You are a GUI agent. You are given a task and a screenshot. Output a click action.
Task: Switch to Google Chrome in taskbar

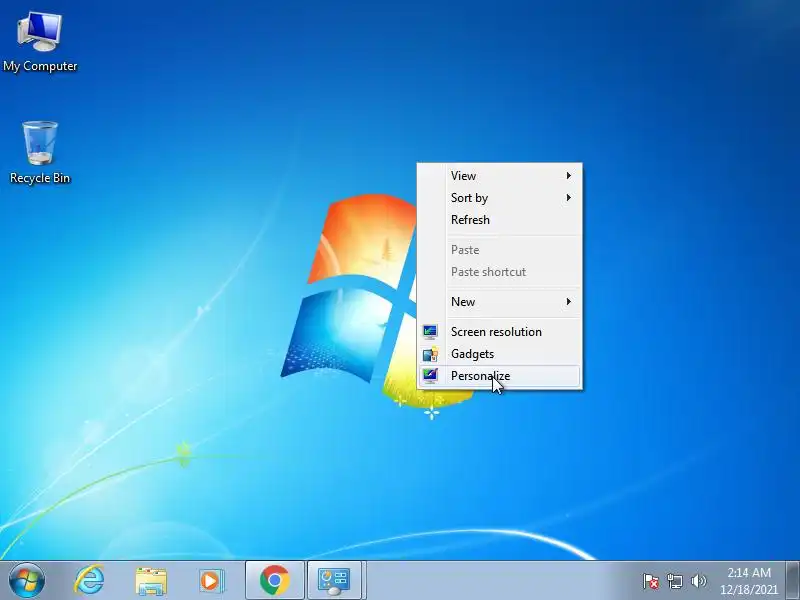coord(274,580)
